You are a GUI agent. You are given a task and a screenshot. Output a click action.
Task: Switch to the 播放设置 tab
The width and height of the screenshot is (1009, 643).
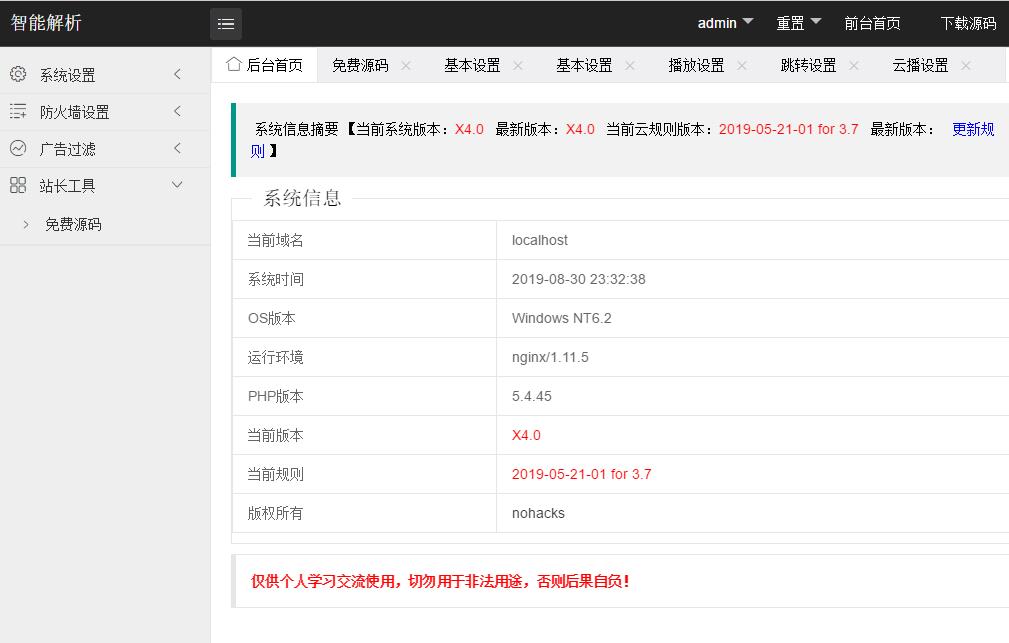(x=696, y=66)
